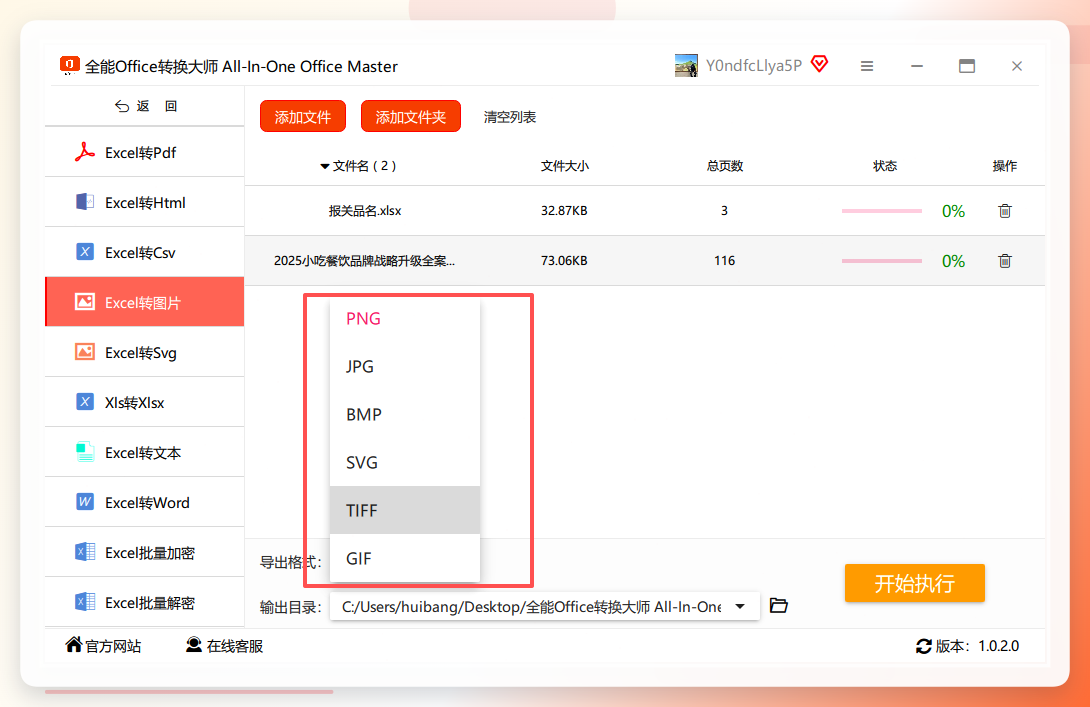Browse output folder with folder icon
Viewport: 1090px width, 707px height.
coord(779,606)
